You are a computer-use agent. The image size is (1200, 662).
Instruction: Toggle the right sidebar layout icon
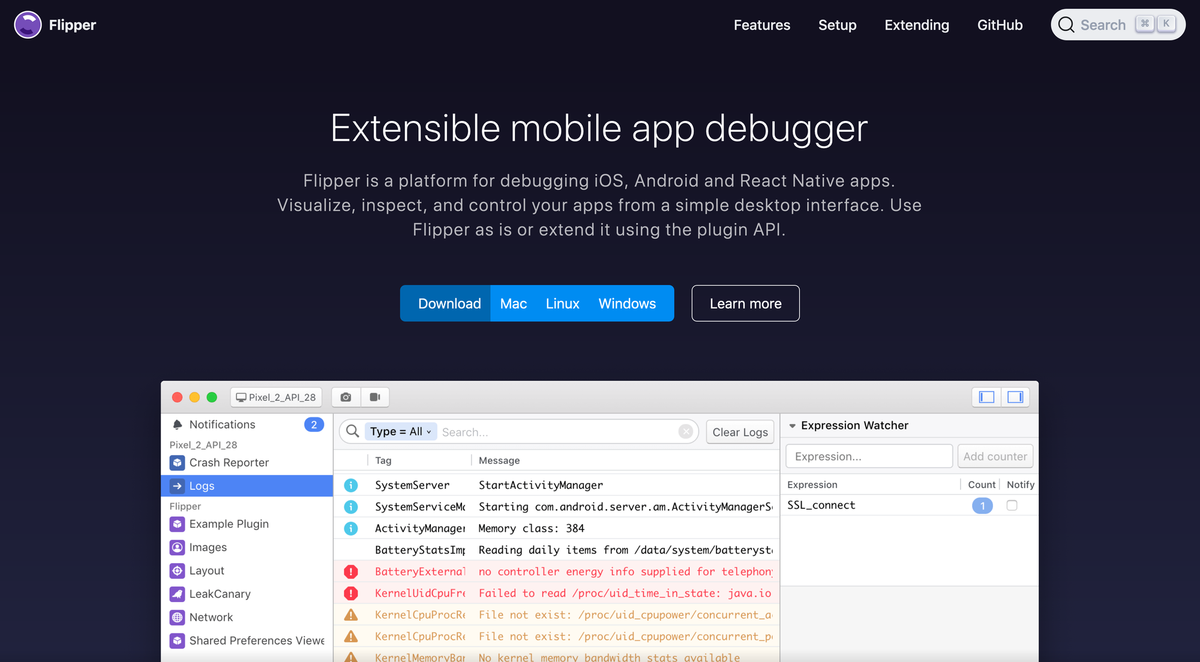(1015, 397)
